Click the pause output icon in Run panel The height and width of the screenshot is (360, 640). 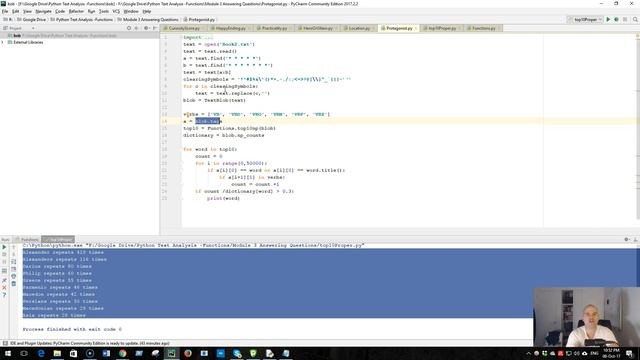tap(4, 262)
